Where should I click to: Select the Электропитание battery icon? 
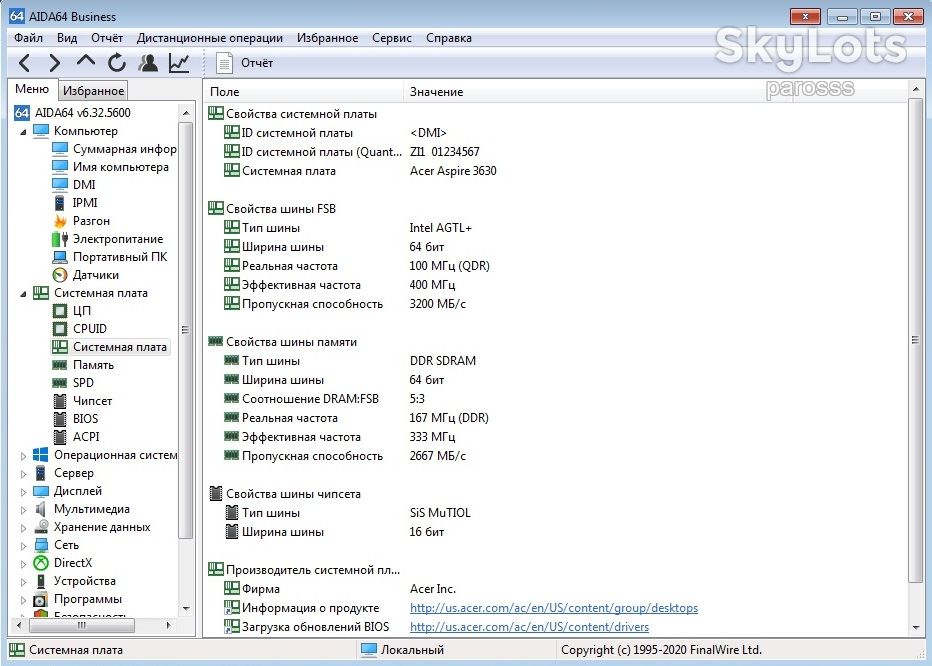tap(59, 239)
